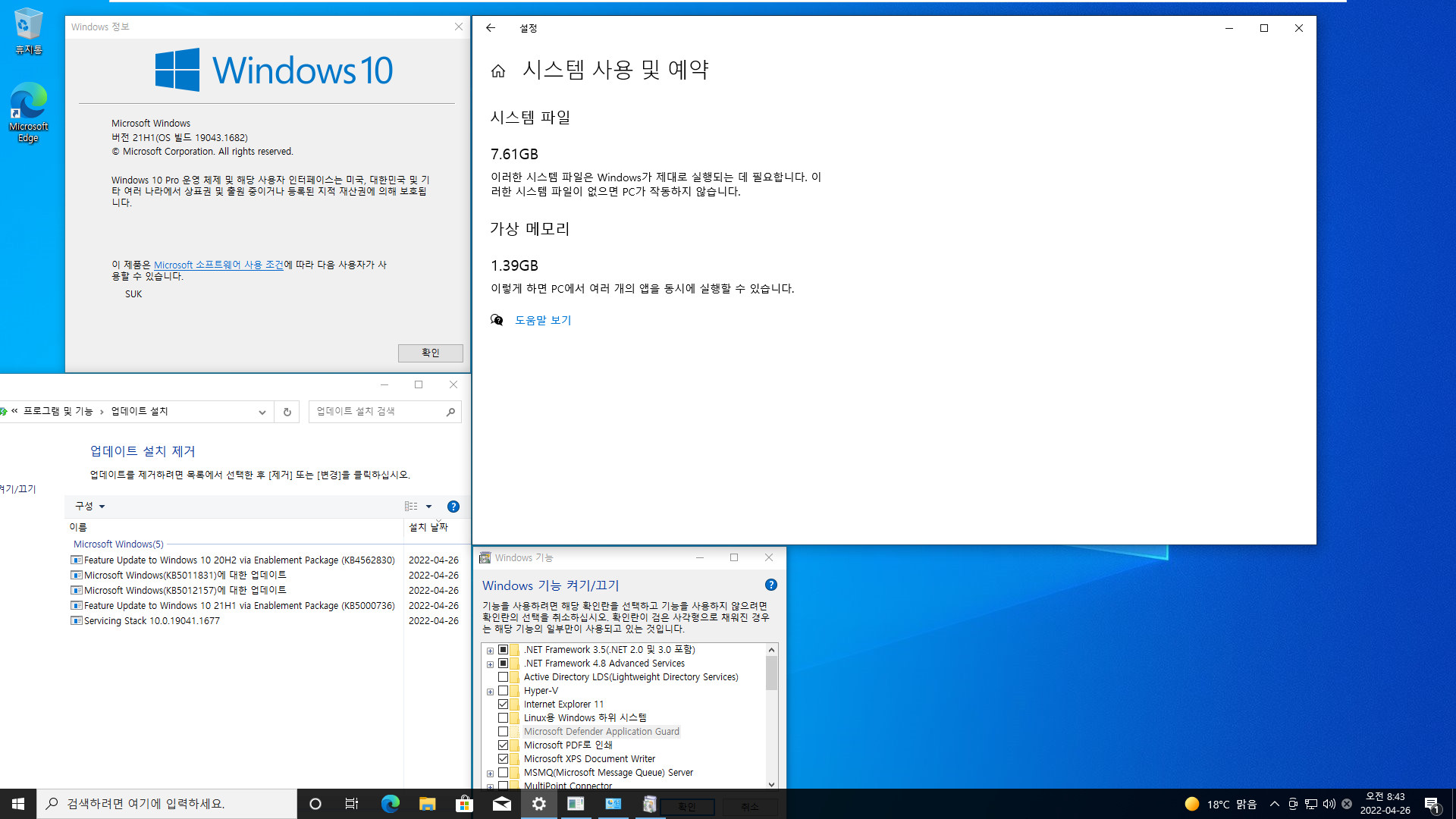Viewport: 1456px width, 819px height.
Task: Collapse the Microsoft Windows(5) group
Action: coord(118,544)
